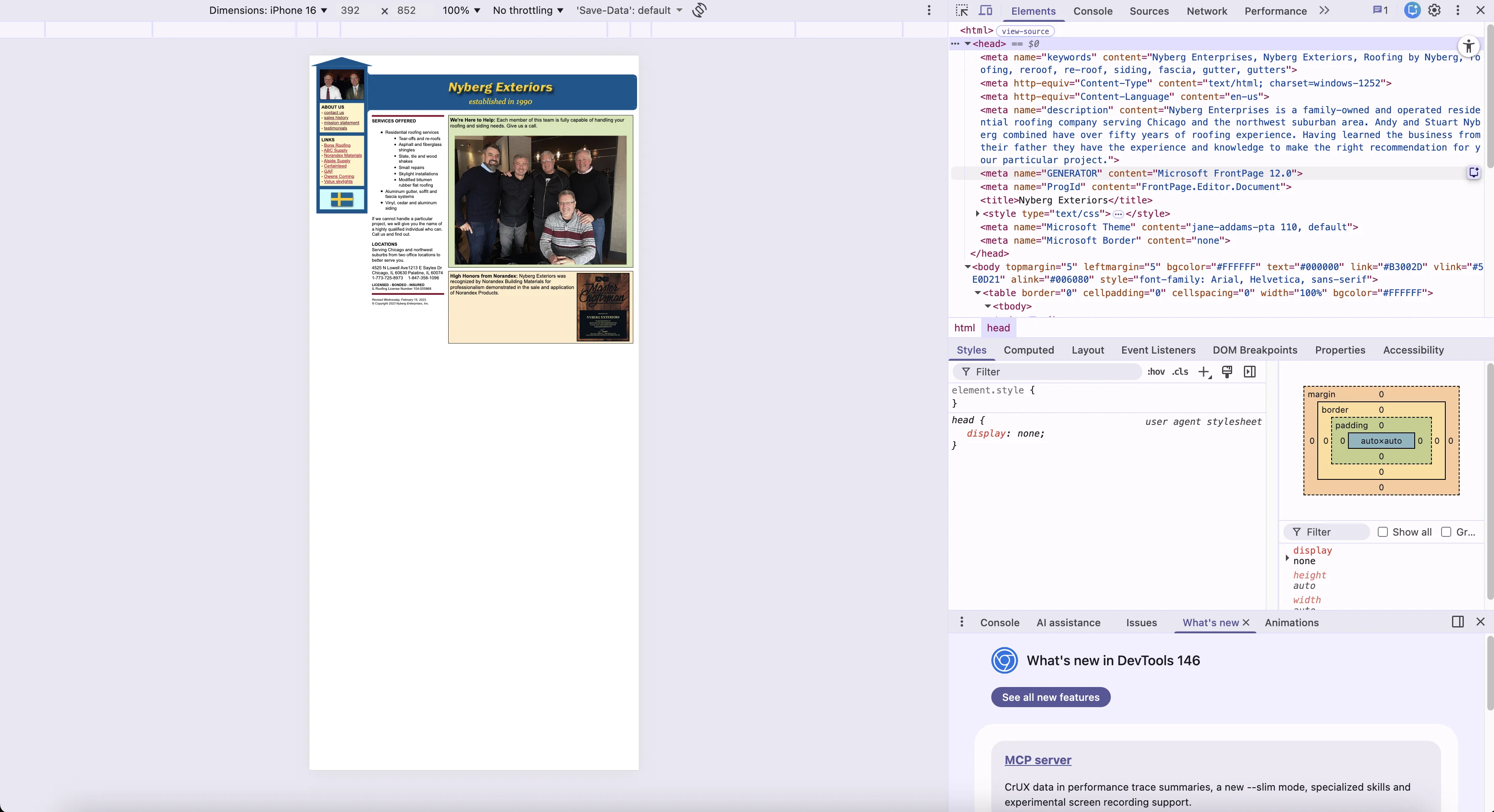Image resolution: width=1494 pixels, height=812 pixels.
Task: Click the team photo on webpage
Action: [541, 200]
